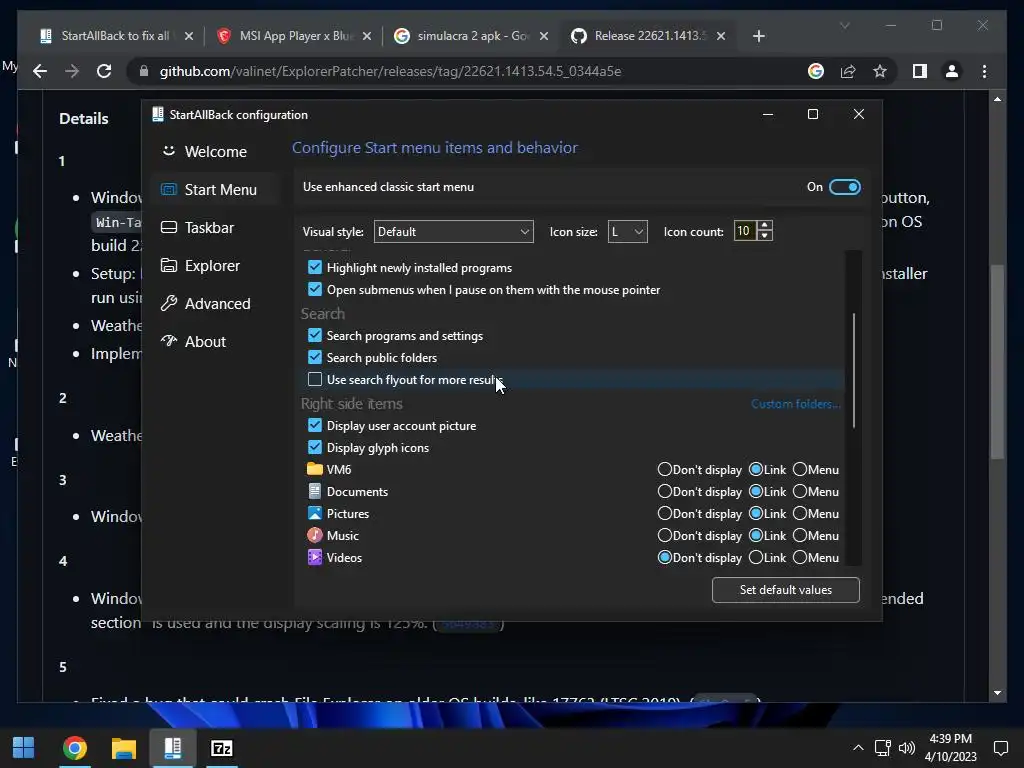This screenshot has width=1024, height=768.
Task: Uncheck Highlight newly installed programs
Action: coord(315,267)
